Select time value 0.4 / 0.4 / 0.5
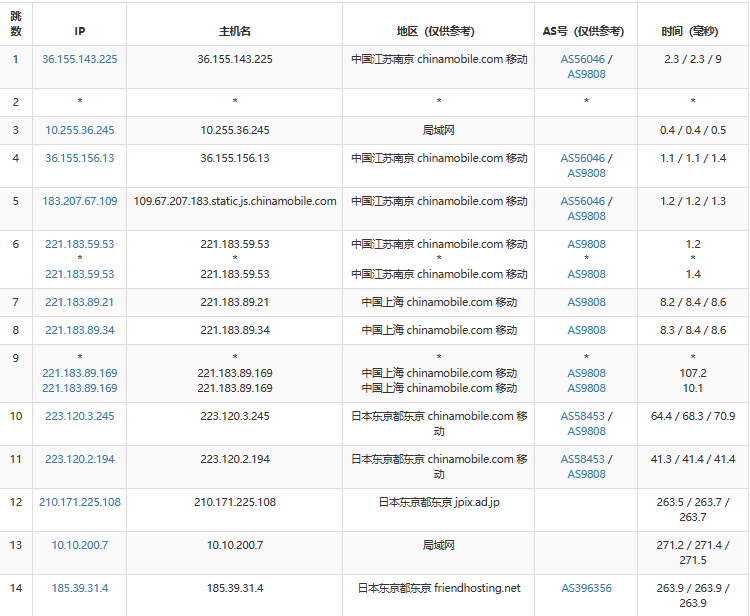 point(693,130)
